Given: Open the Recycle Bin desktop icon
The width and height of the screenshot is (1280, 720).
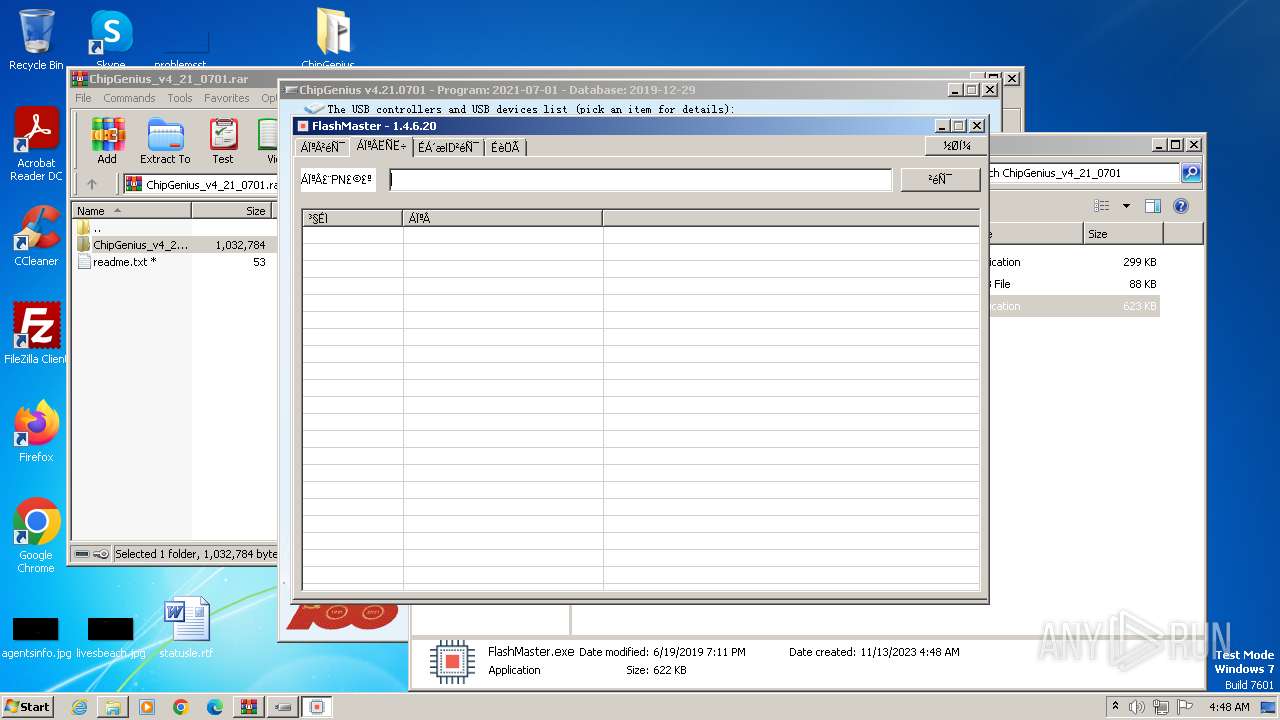Looking at the screenshot, I should (36, 39).
